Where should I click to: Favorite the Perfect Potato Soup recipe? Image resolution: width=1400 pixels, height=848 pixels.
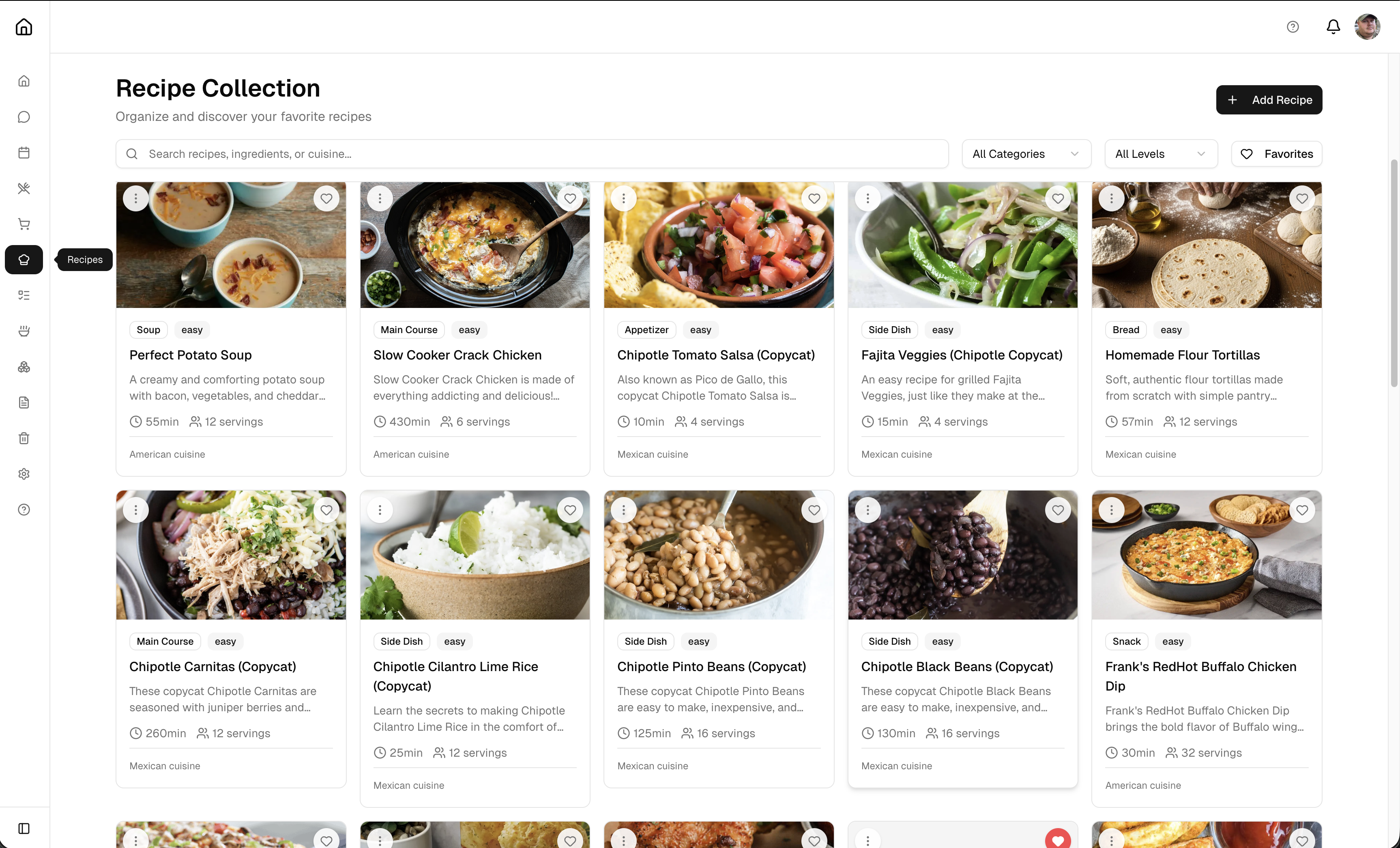(326, 198)
